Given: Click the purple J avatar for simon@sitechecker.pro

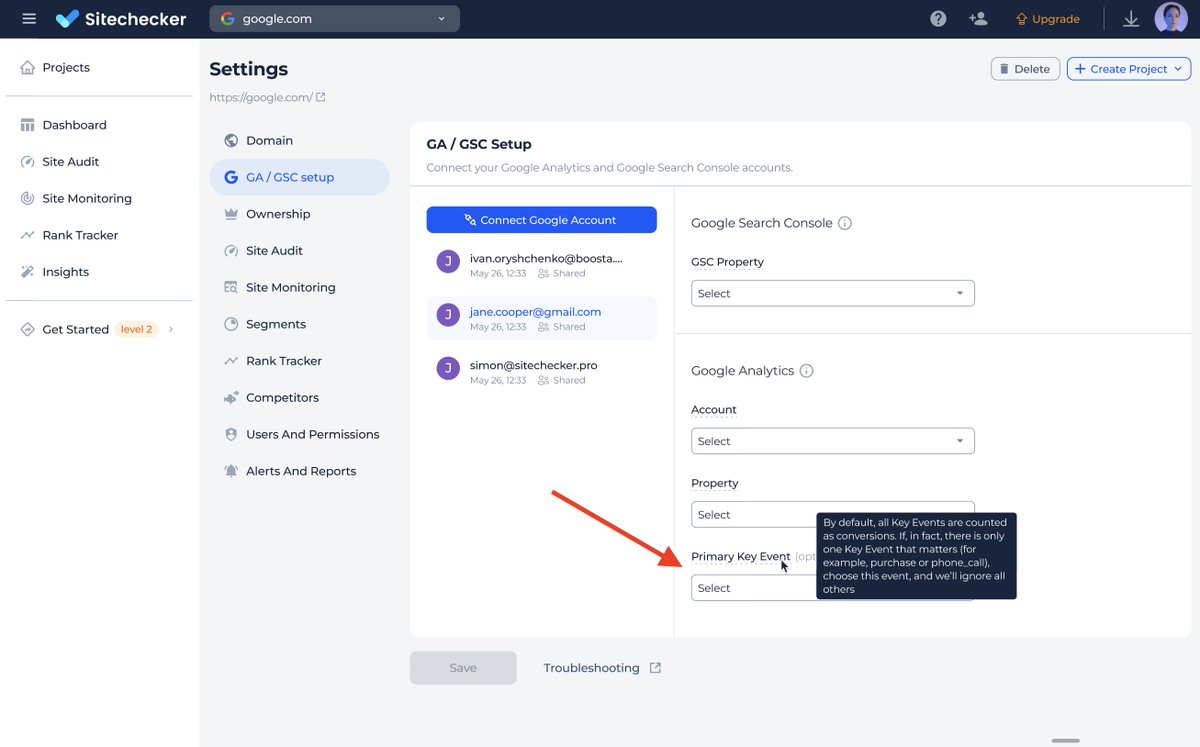Looking at the screenshot, I should point(448,368).
